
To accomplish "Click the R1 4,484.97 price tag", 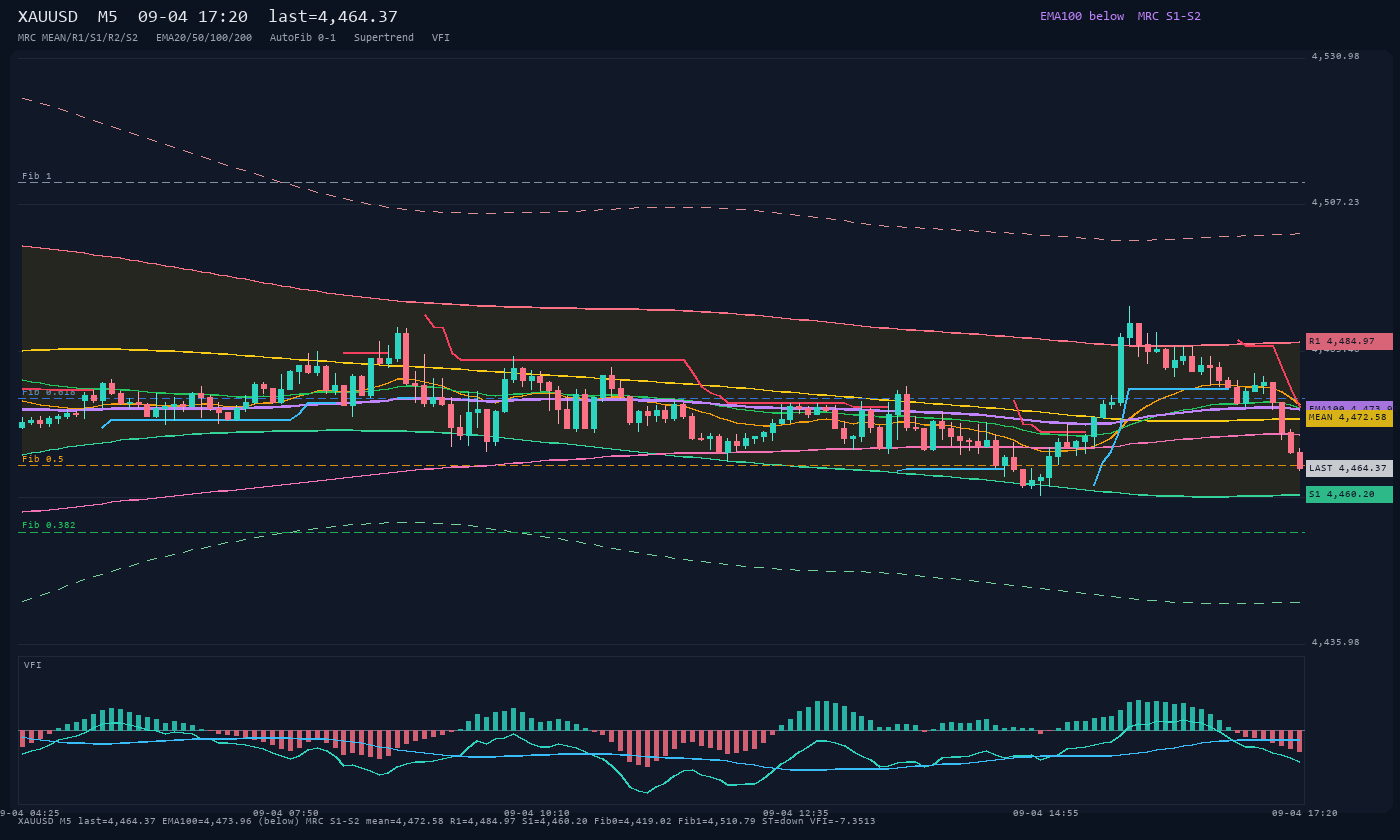I will click(x=1349, y=341).
